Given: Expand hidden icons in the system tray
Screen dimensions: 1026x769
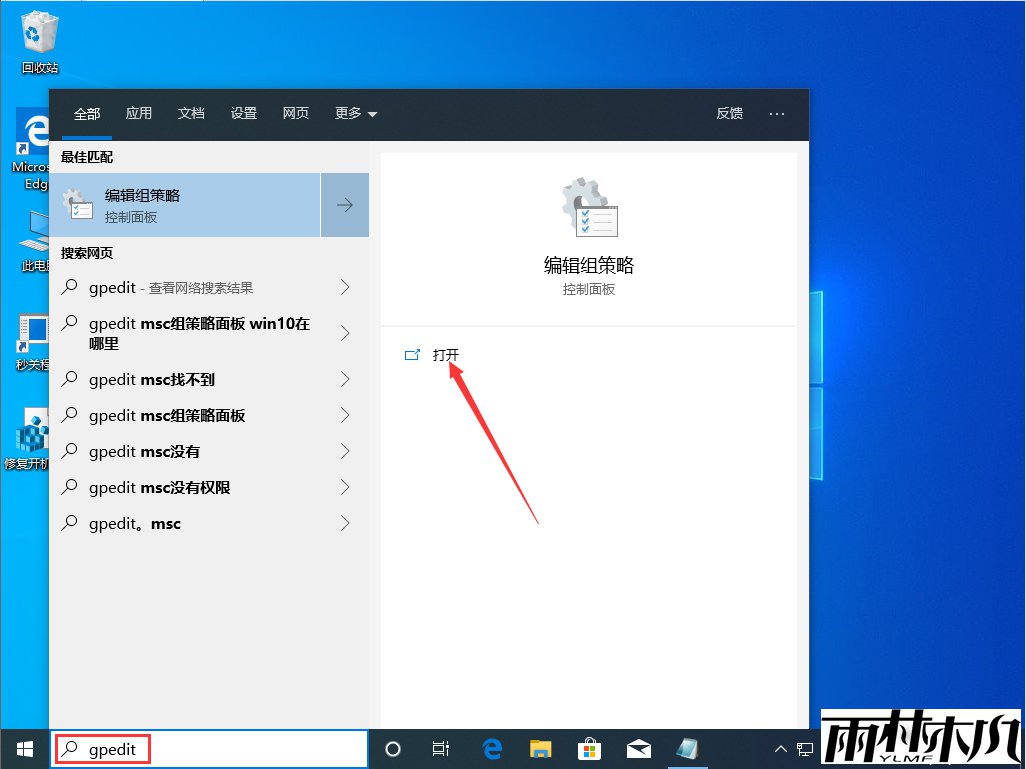Looking at the screenshot, I should 779,748.
